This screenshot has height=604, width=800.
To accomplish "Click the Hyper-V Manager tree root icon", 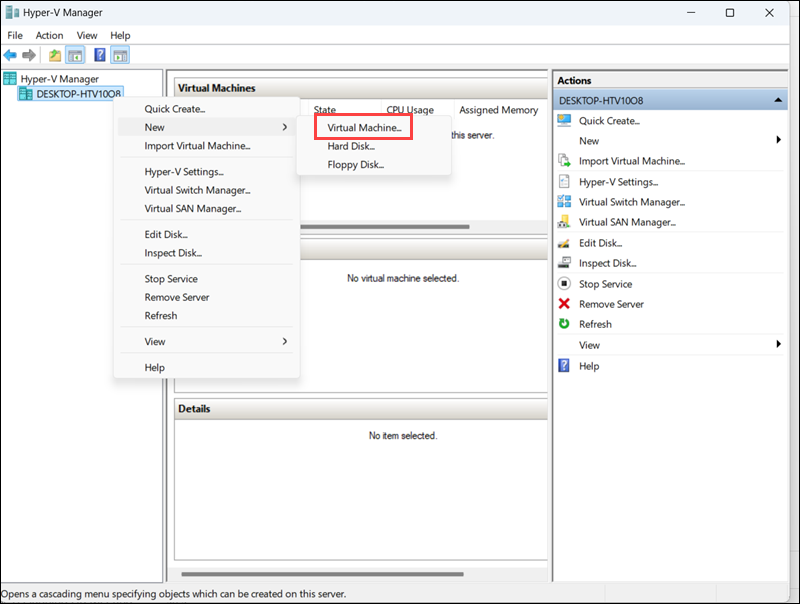I will coord(10,79).
